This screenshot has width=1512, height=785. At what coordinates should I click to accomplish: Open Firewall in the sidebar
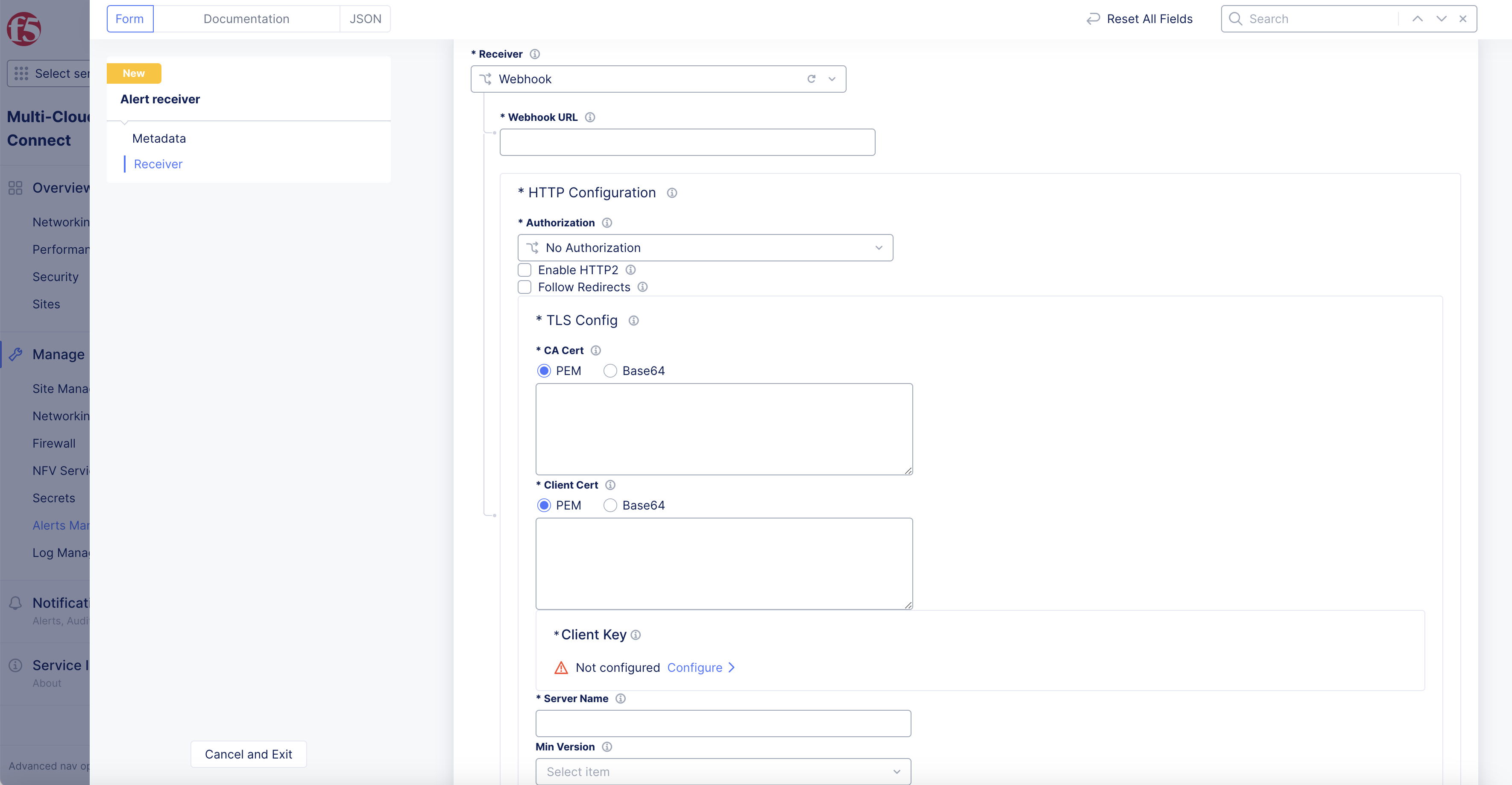(54, 443)
